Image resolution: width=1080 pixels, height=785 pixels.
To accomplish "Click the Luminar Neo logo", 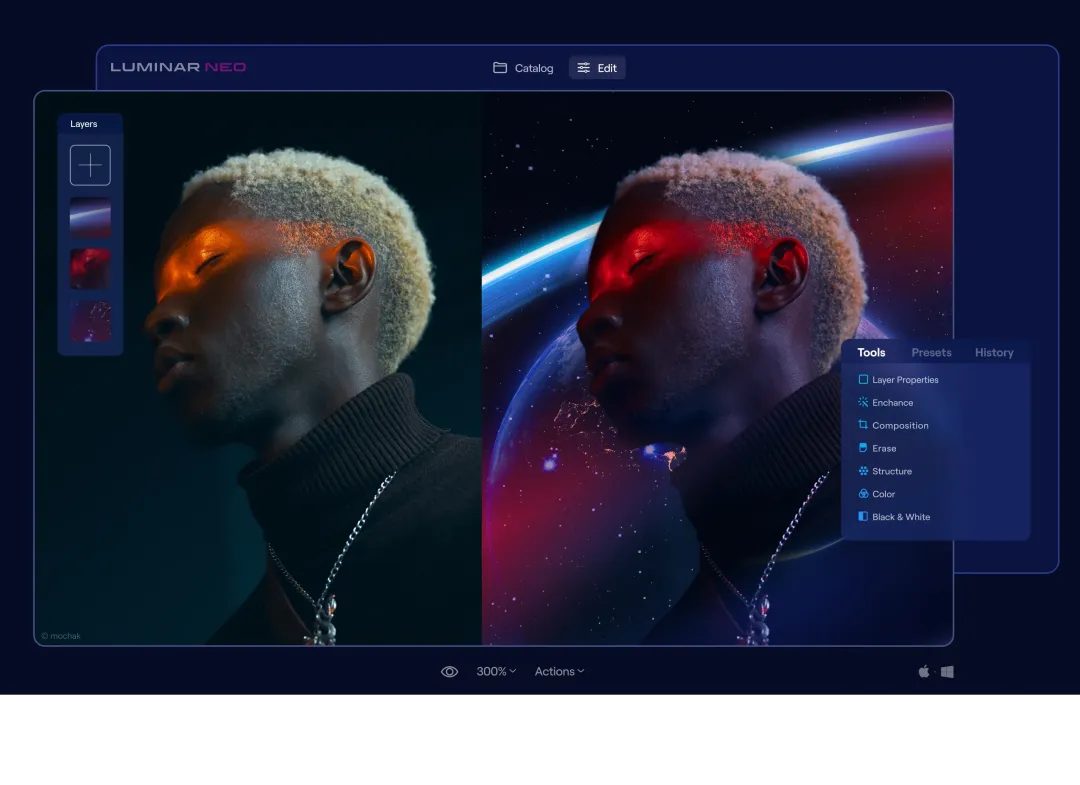I will pos(178,67).
